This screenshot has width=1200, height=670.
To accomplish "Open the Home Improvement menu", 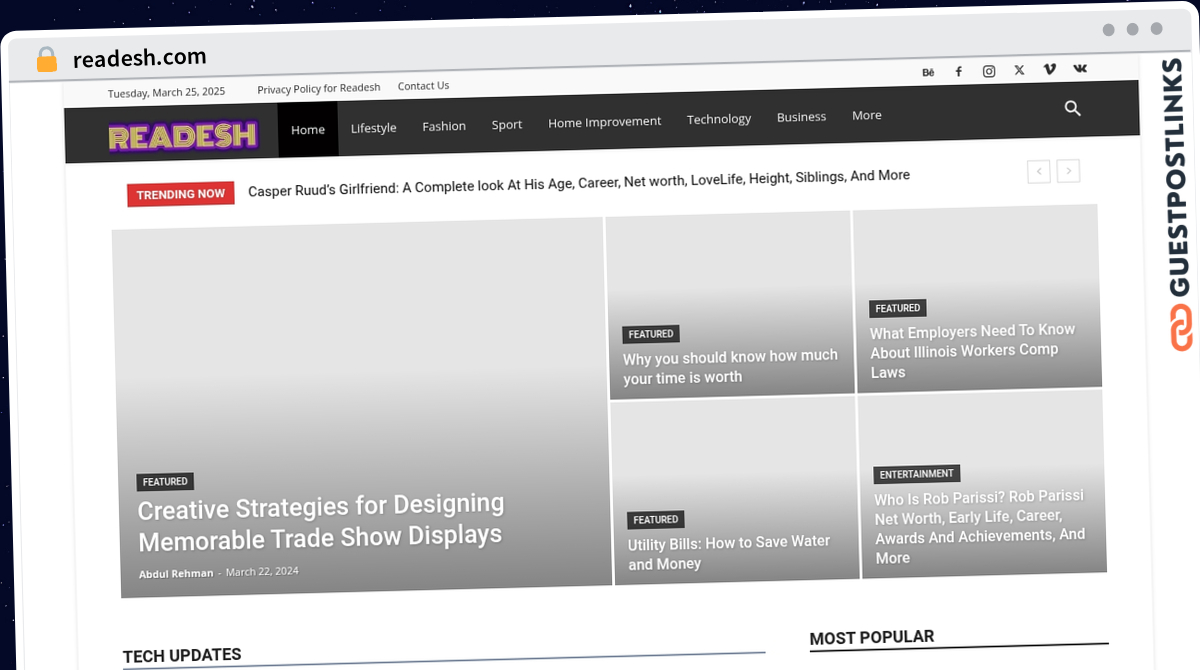I will click(x=604, y=122).
